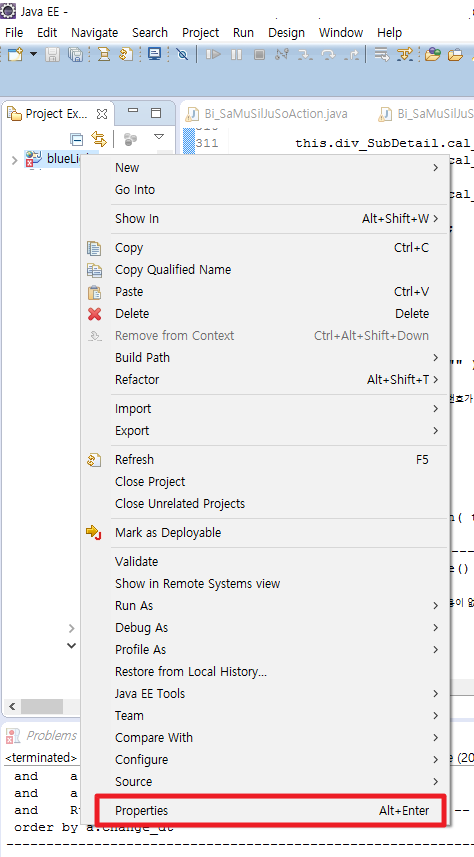Choose Refresh in the context menu
Viewport: 474px width, 857px height.
click(x=265, y=460)
